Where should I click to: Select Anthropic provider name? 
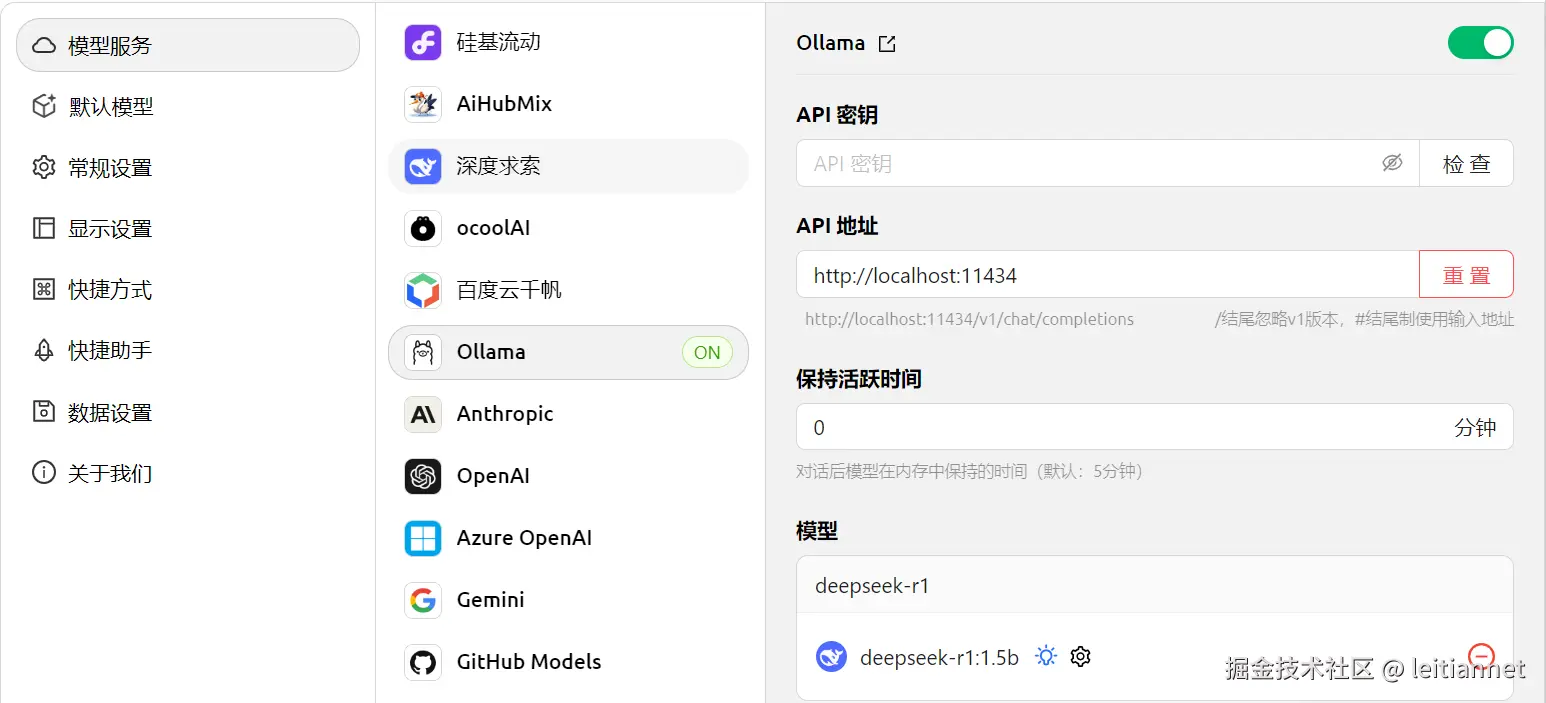pos(505,414)
